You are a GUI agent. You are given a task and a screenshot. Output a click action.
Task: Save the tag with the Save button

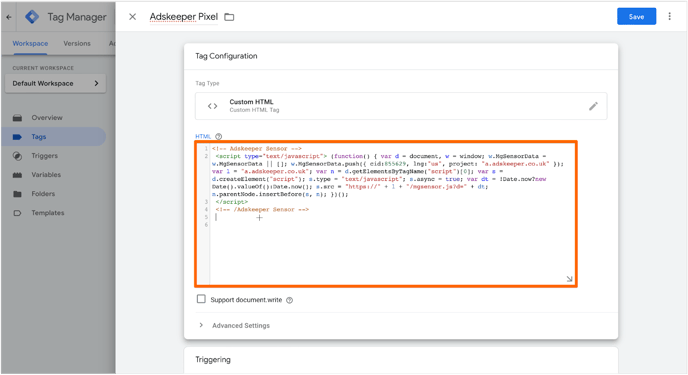[x=636, y=17]
